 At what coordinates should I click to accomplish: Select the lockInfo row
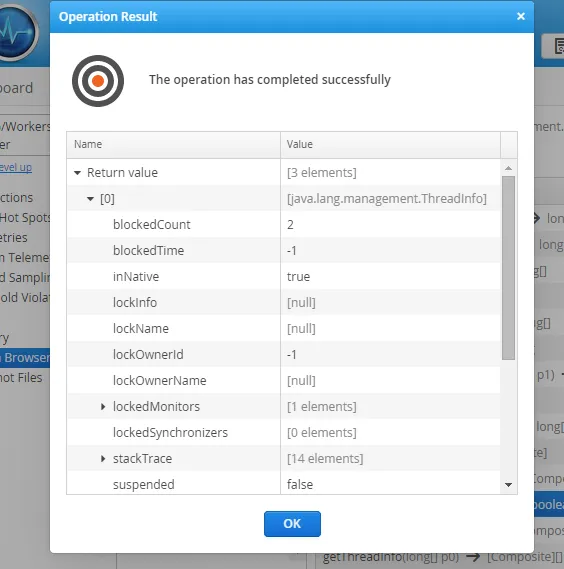[x=283, y=302]
